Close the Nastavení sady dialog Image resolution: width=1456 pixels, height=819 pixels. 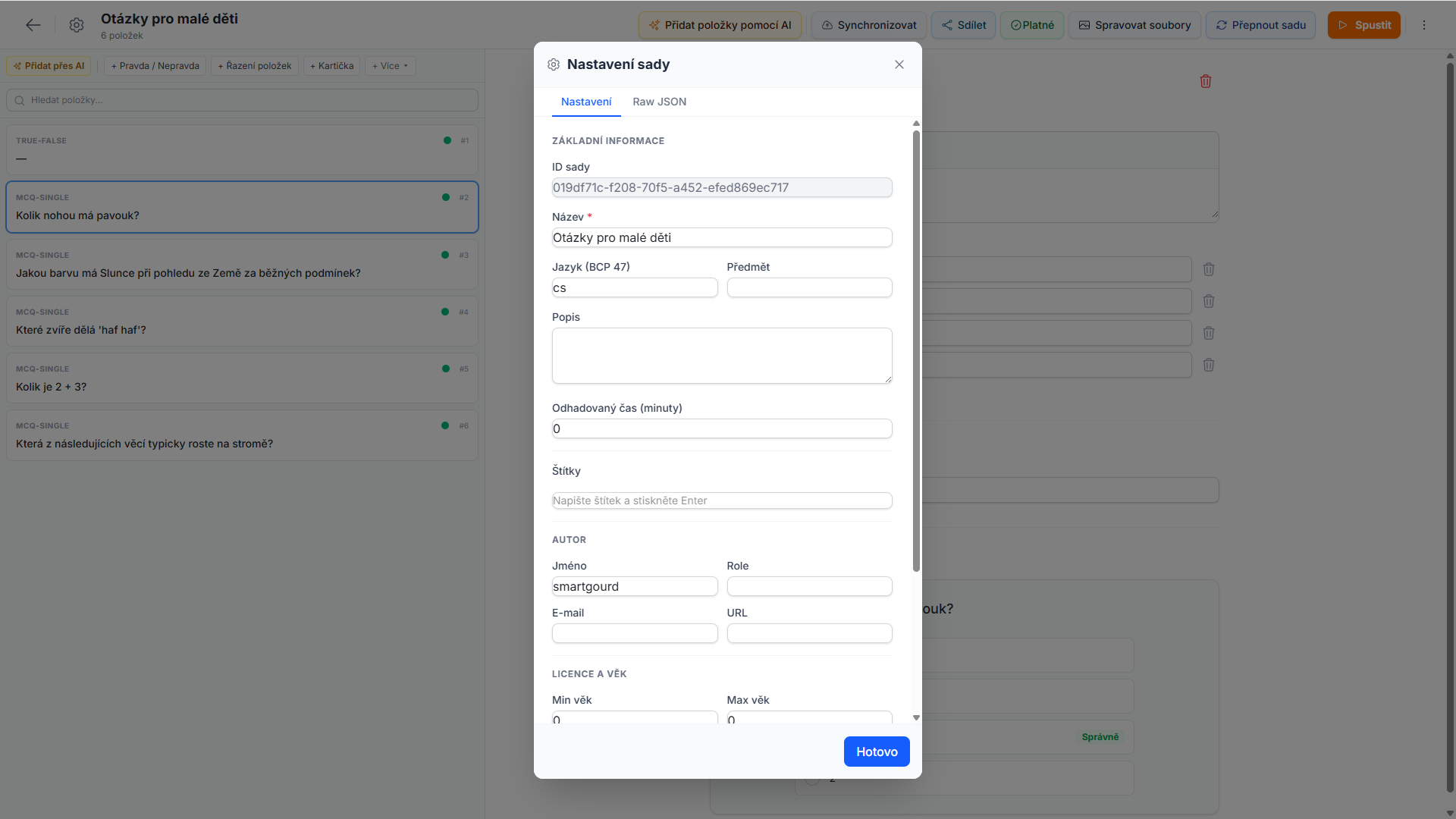point(899,64)
